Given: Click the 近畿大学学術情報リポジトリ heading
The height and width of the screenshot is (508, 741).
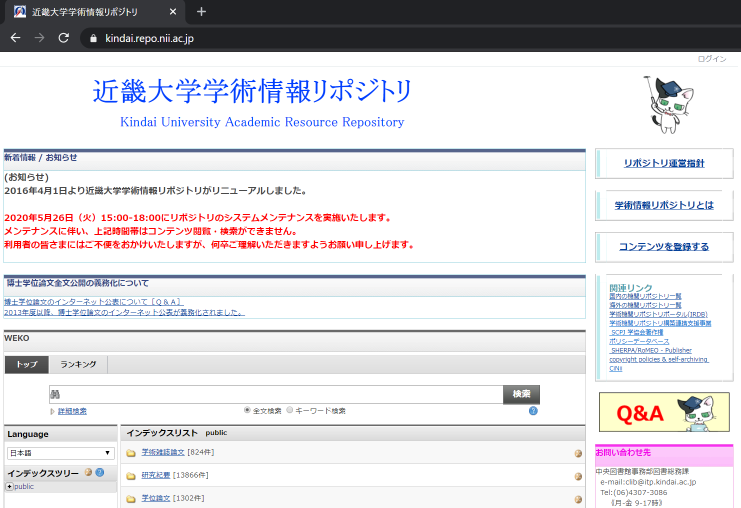Looking at the screenshot, I should pos(252,91).
